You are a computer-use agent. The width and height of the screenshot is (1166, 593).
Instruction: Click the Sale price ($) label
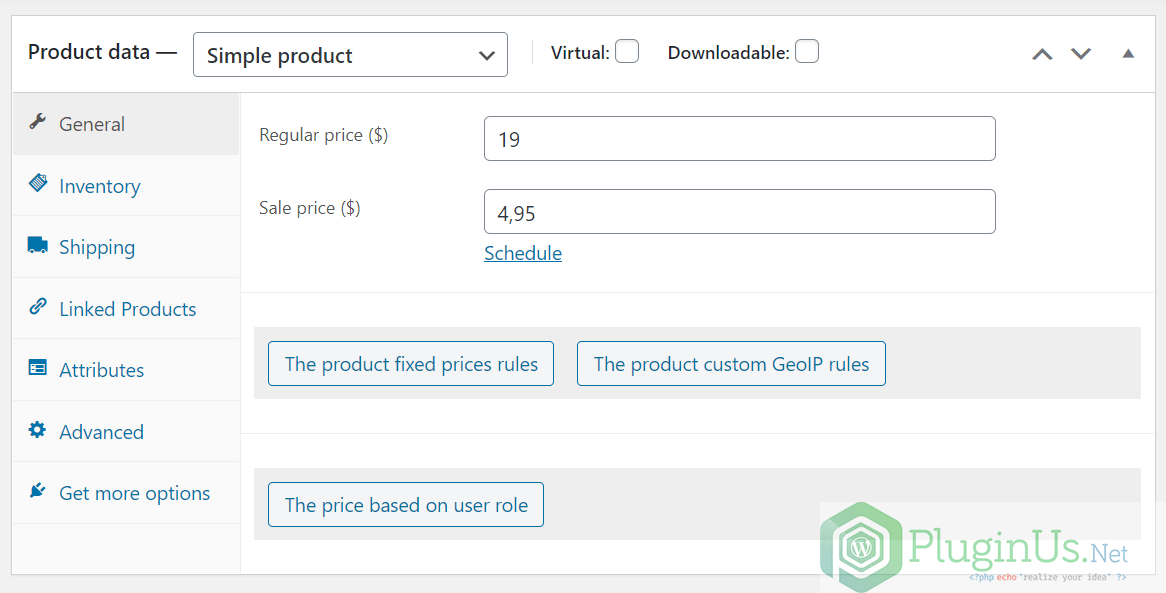point(309,208)
